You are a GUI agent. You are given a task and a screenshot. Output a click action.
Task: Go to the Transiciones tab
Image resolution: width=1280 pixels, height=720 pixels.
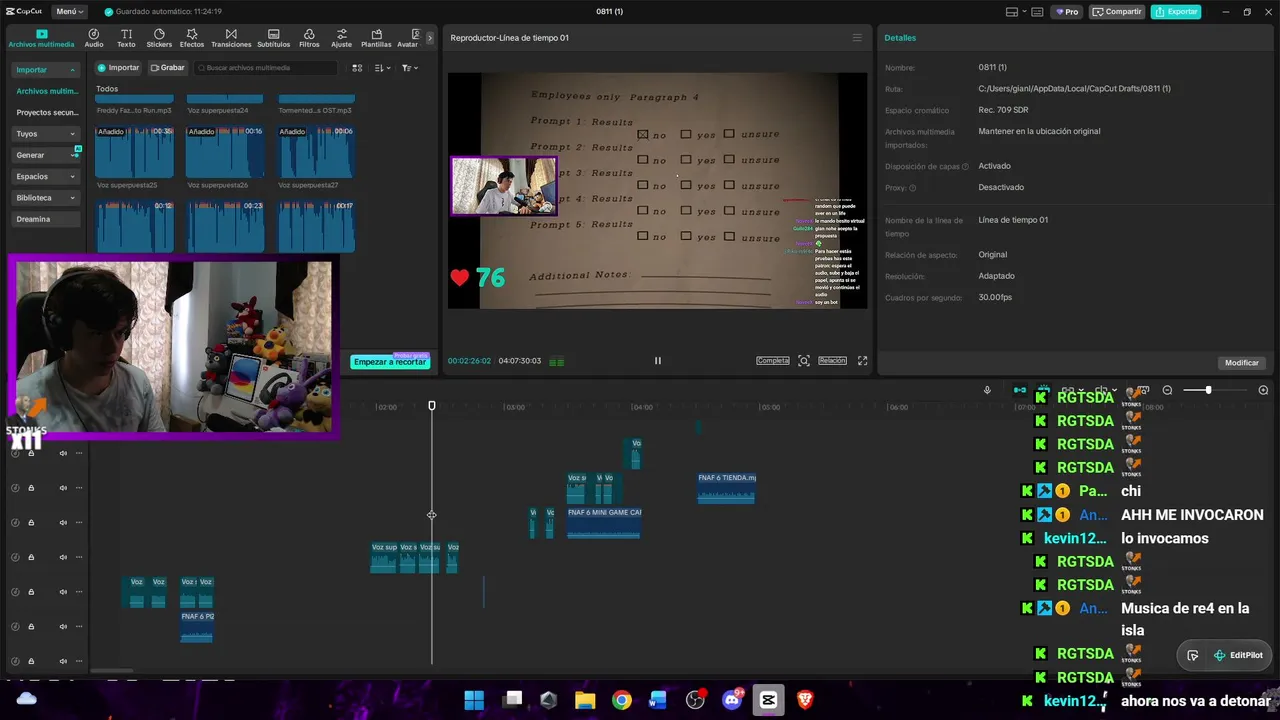pyautogui.click(x=231, y=38)
